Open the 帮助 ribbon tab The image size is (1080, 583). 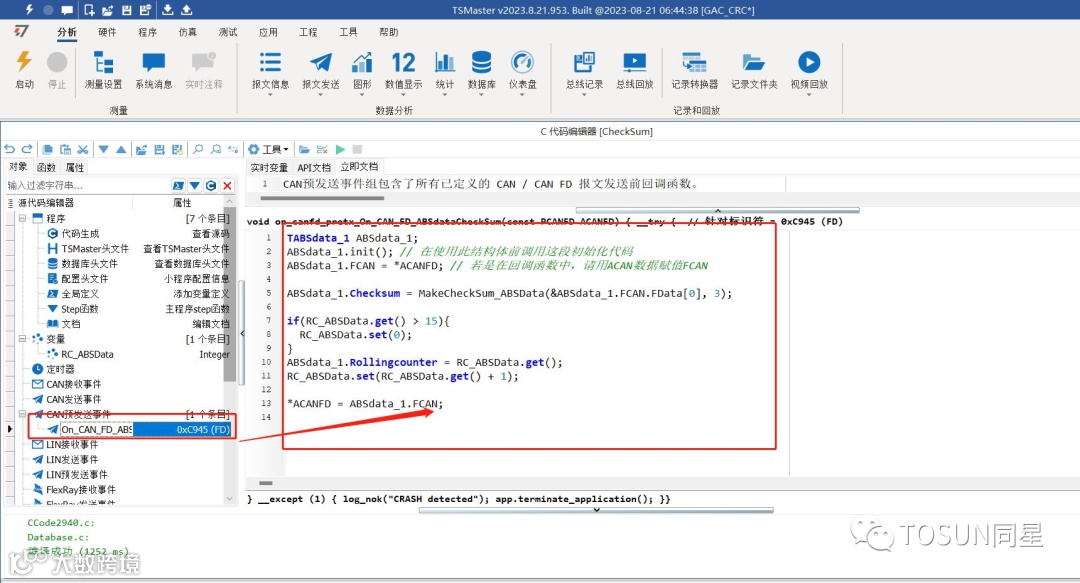click(388, 32)
